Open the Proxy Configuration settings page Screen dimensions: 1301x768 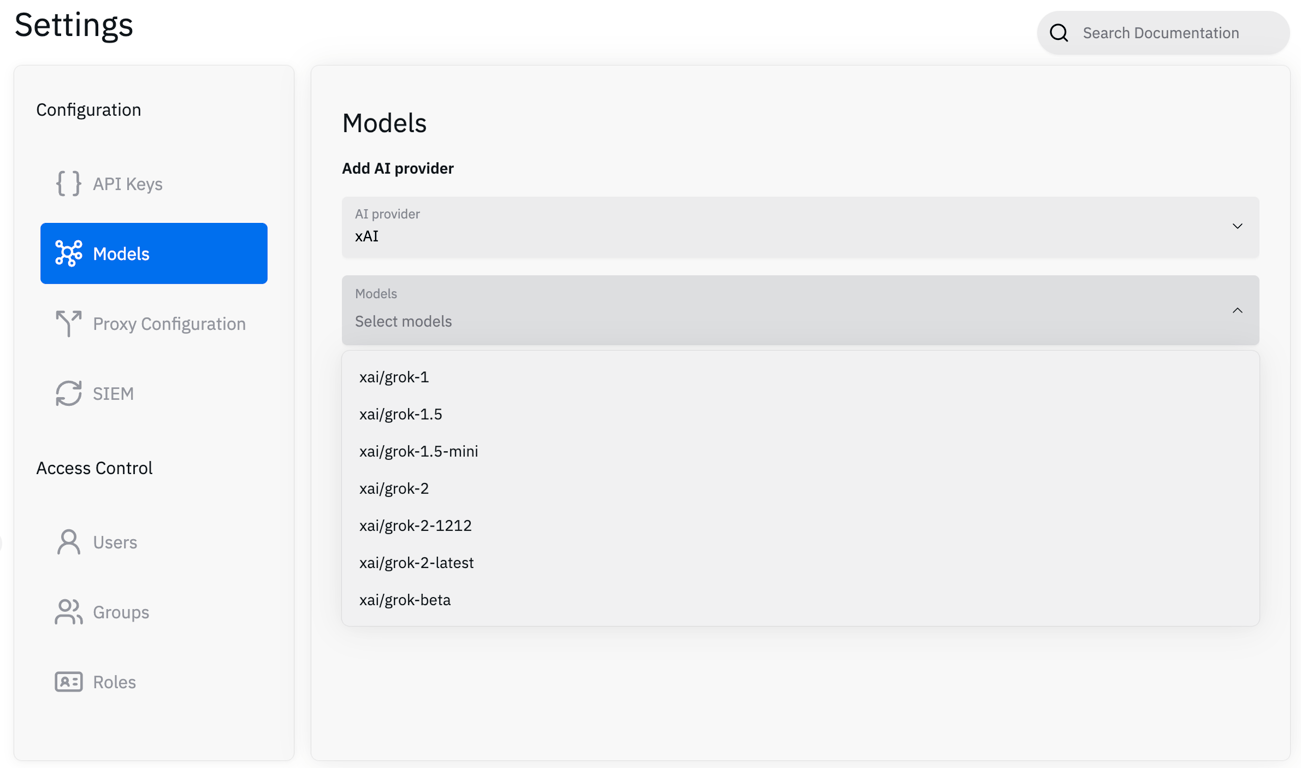tap(169, 324)
